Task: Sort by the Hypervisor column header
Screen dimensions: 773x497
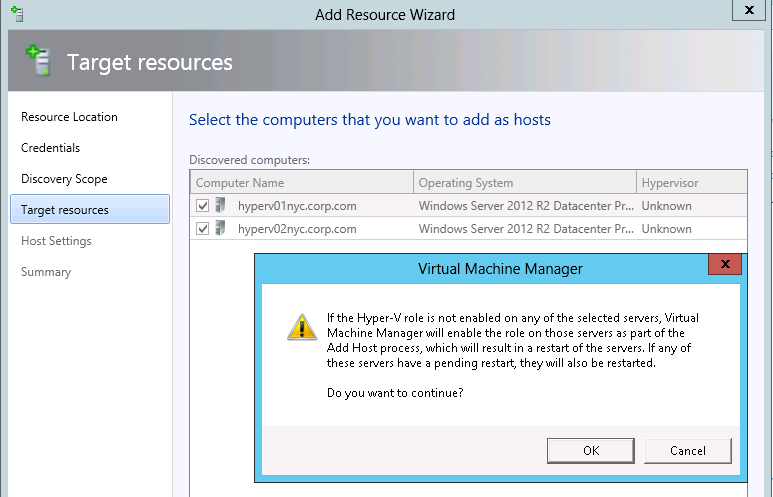Action: tap(692, 182)
